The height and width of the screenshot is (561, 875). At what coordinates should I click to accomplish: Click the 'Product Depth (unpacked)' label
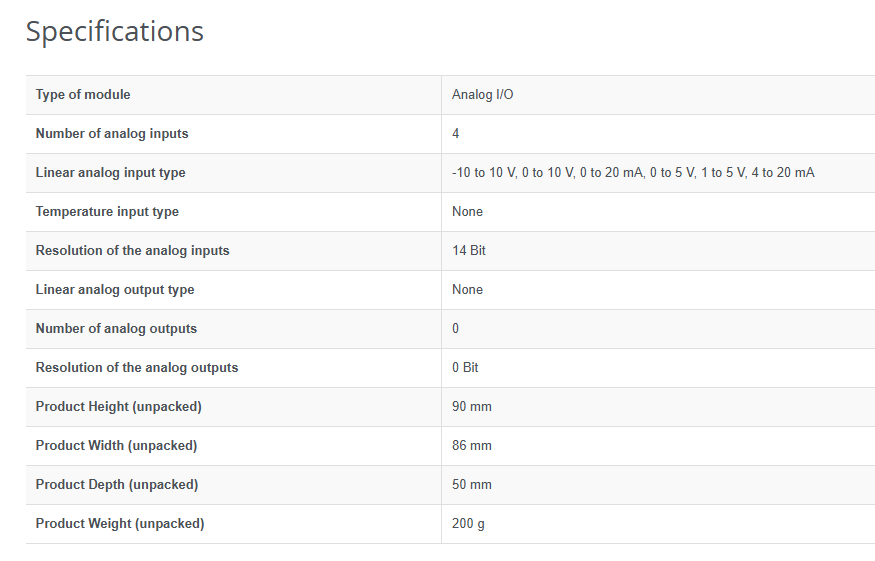point(117,485)
